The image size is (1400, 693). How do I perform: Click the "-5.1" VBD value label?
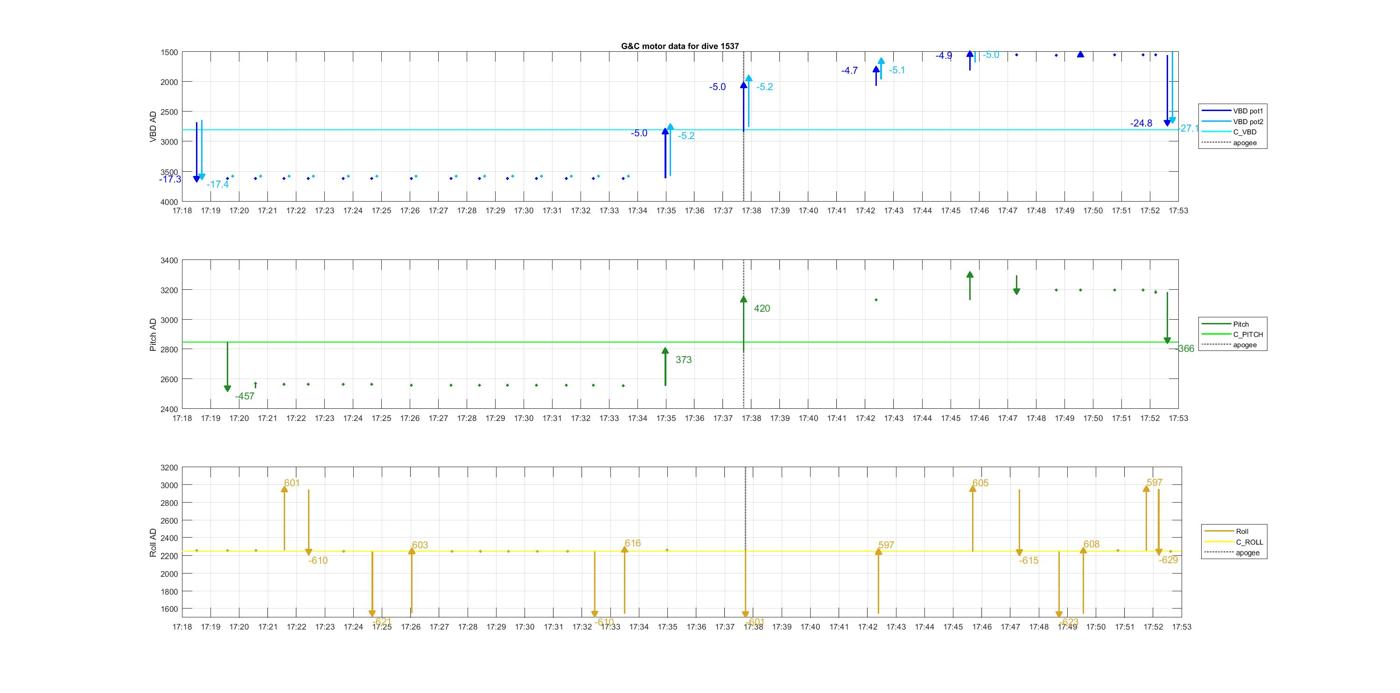[897, 70]
